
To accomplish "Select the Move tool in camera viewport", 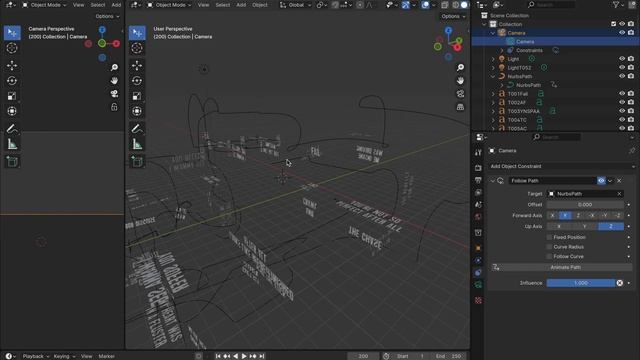I will pyautogui.click(x=12, y=65).
